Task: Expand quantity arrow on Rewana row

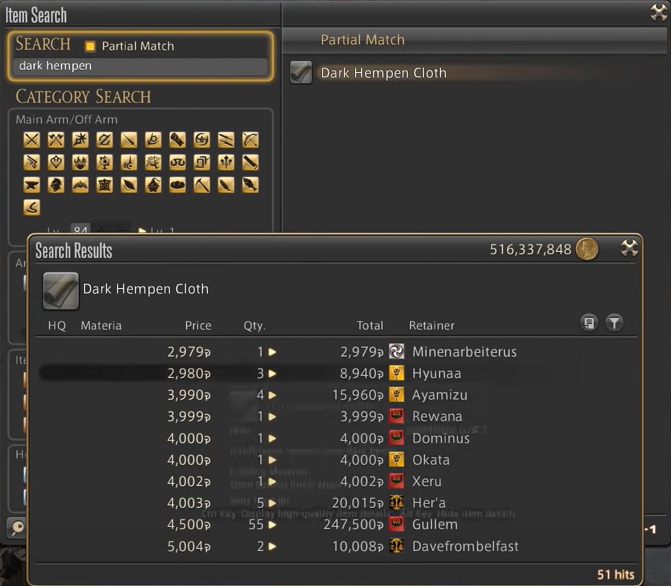Action: [272, 416]
